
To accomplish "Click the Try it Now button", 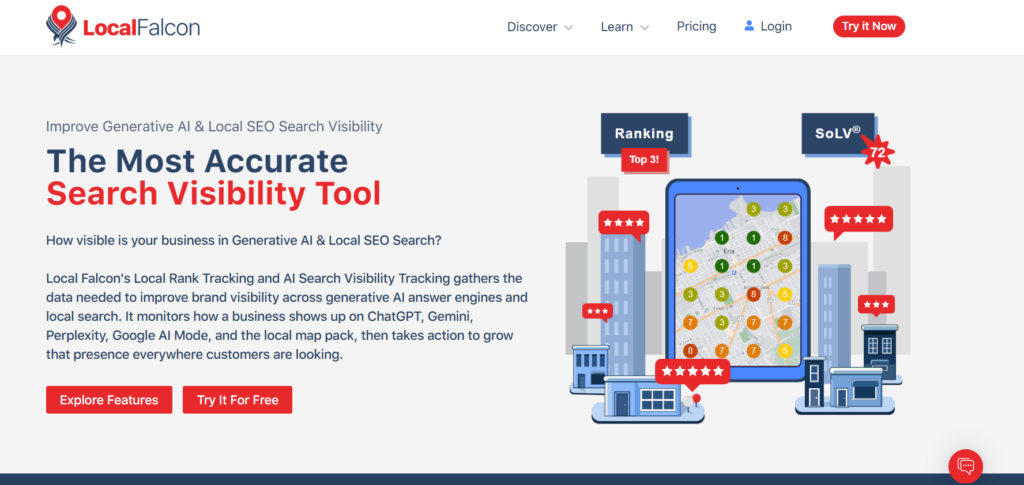I will pyautogui.click(x=869, y=26).
